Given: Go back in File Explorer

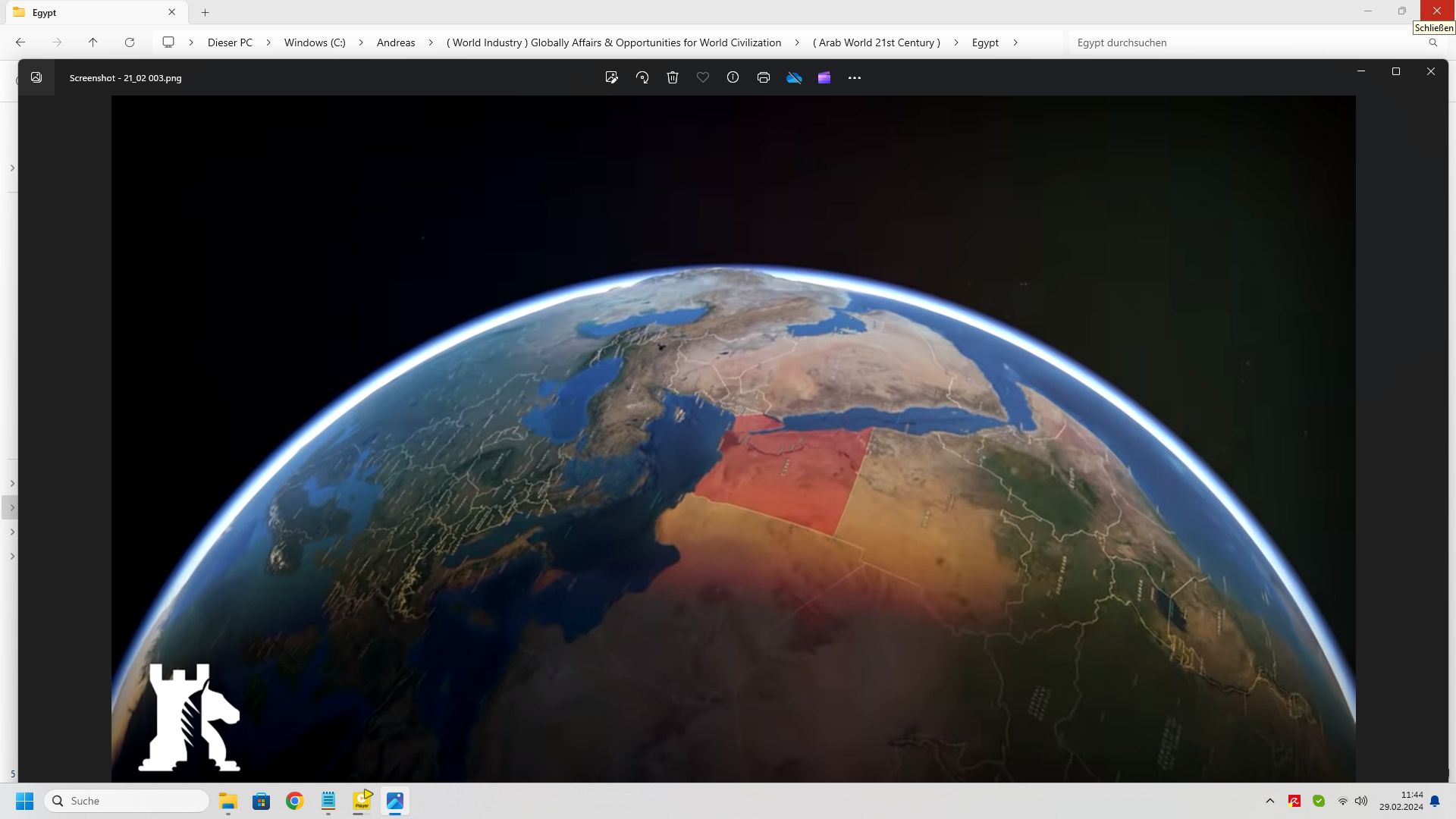Looking at the screenshot, I should [20, 42].
